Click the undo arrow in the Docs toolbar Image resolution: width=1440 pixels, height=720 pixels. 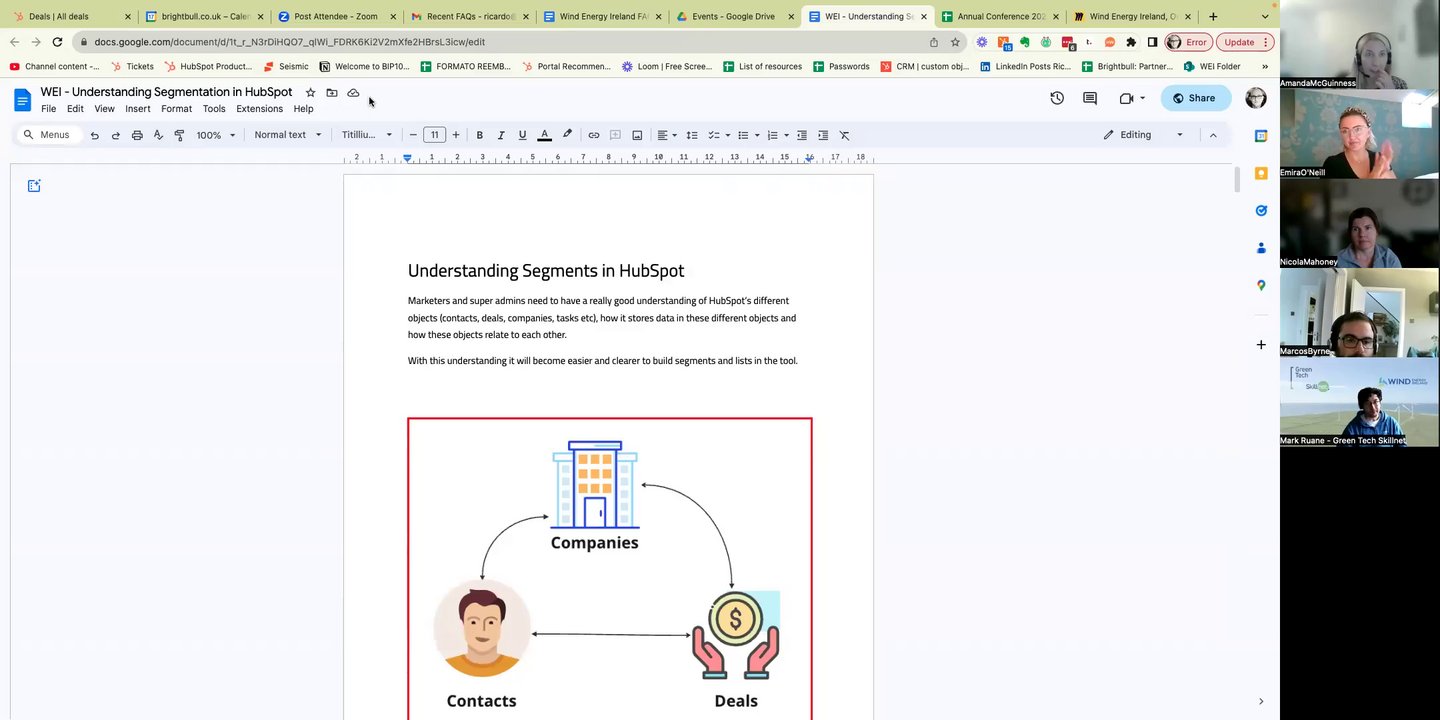(x=95, y=135)
